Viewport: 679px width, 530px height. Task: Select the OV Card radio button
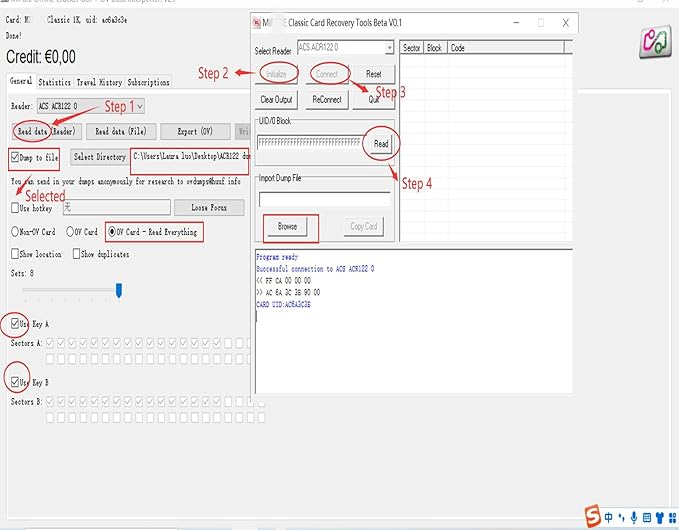70,232
